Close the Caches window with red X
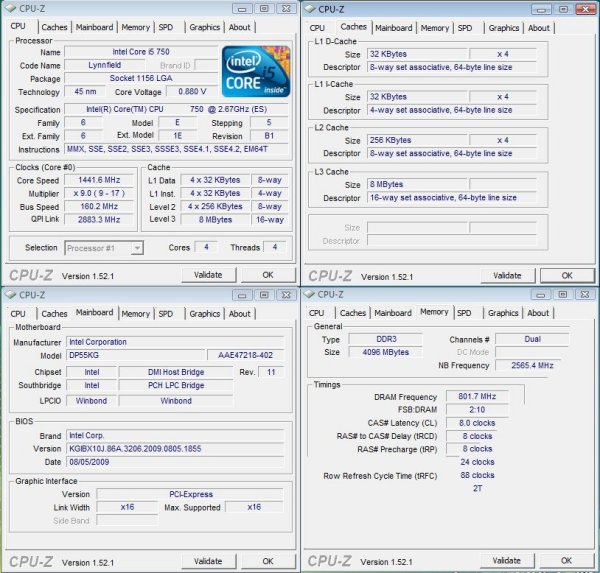 (585, 9)
